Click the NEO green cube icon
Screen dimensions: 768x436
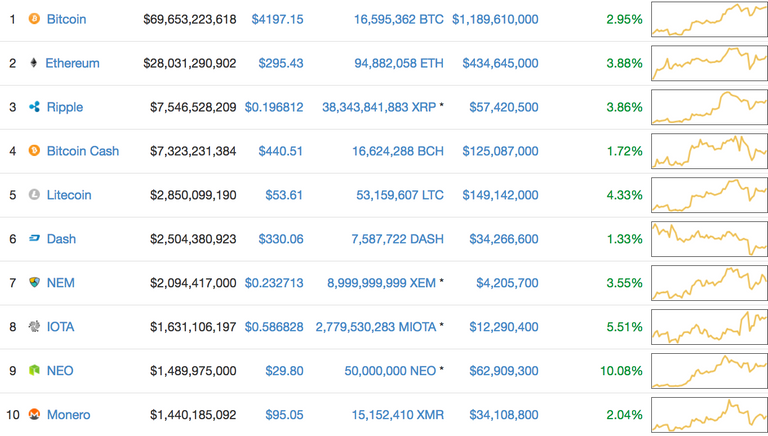[34, 370]
